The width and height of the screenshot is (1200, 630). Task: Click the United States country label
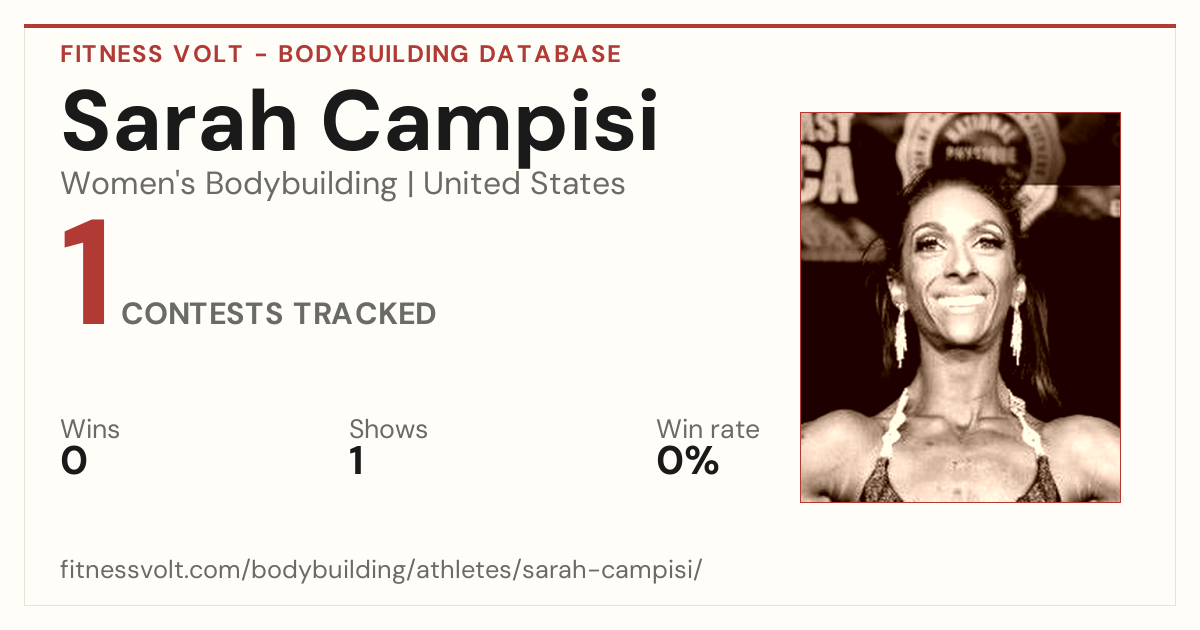click(524, 184)
